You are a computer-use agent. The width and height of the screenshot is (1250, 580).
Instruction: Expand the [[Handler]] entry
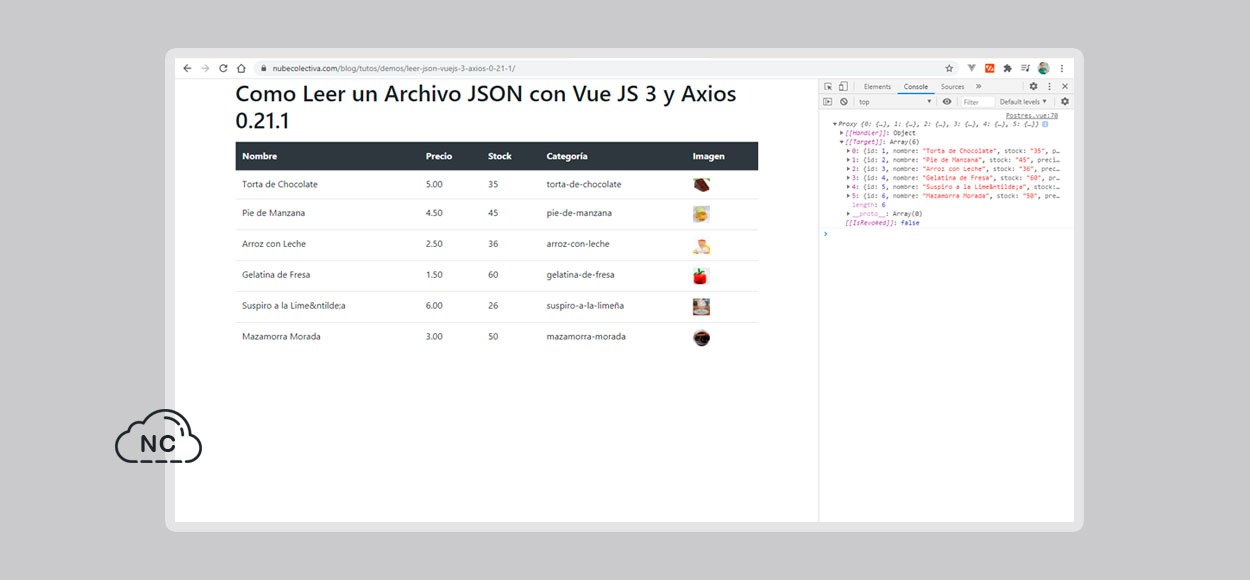(x=842, y=133)
